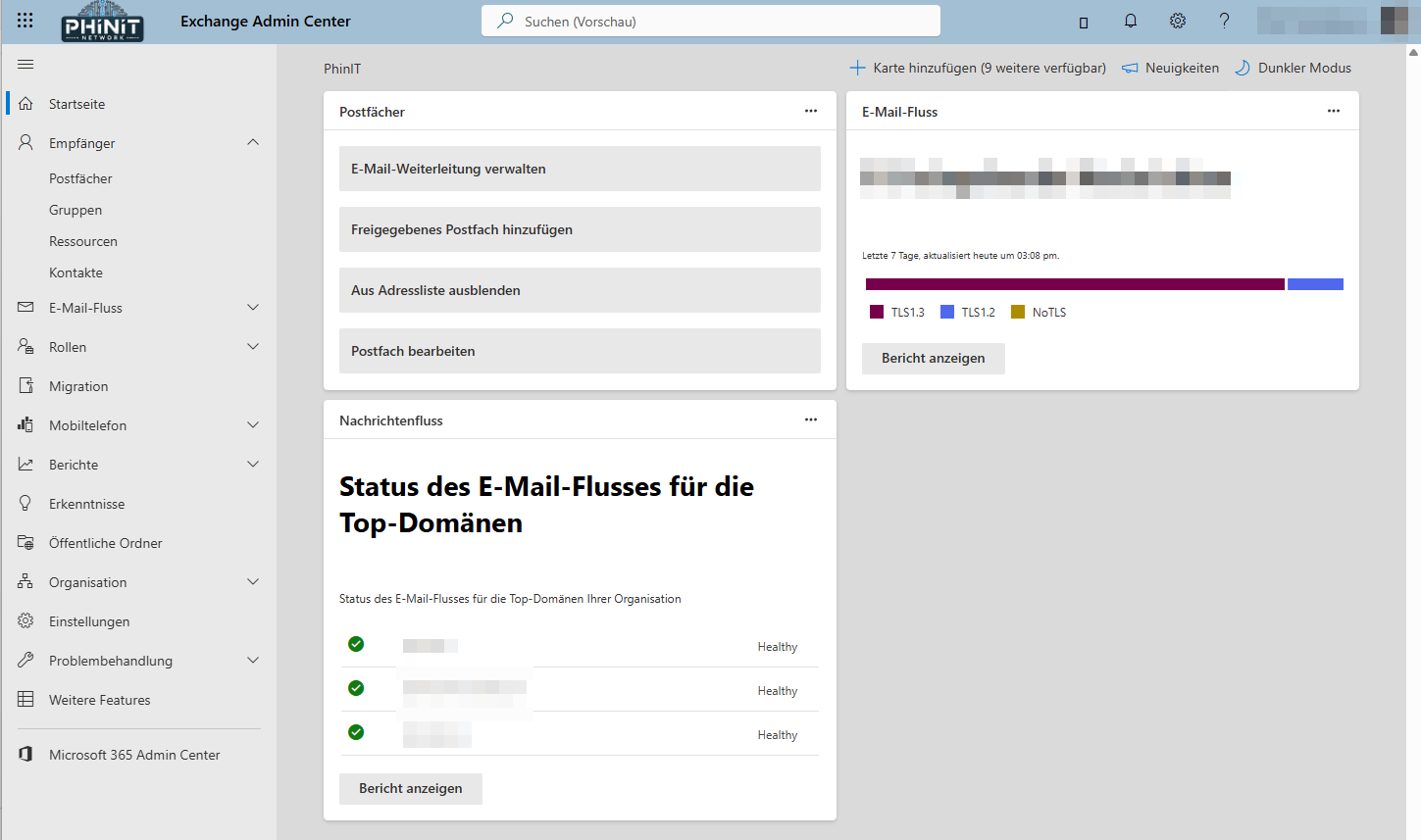Expand the Rollen nav section

click(253, 347)
